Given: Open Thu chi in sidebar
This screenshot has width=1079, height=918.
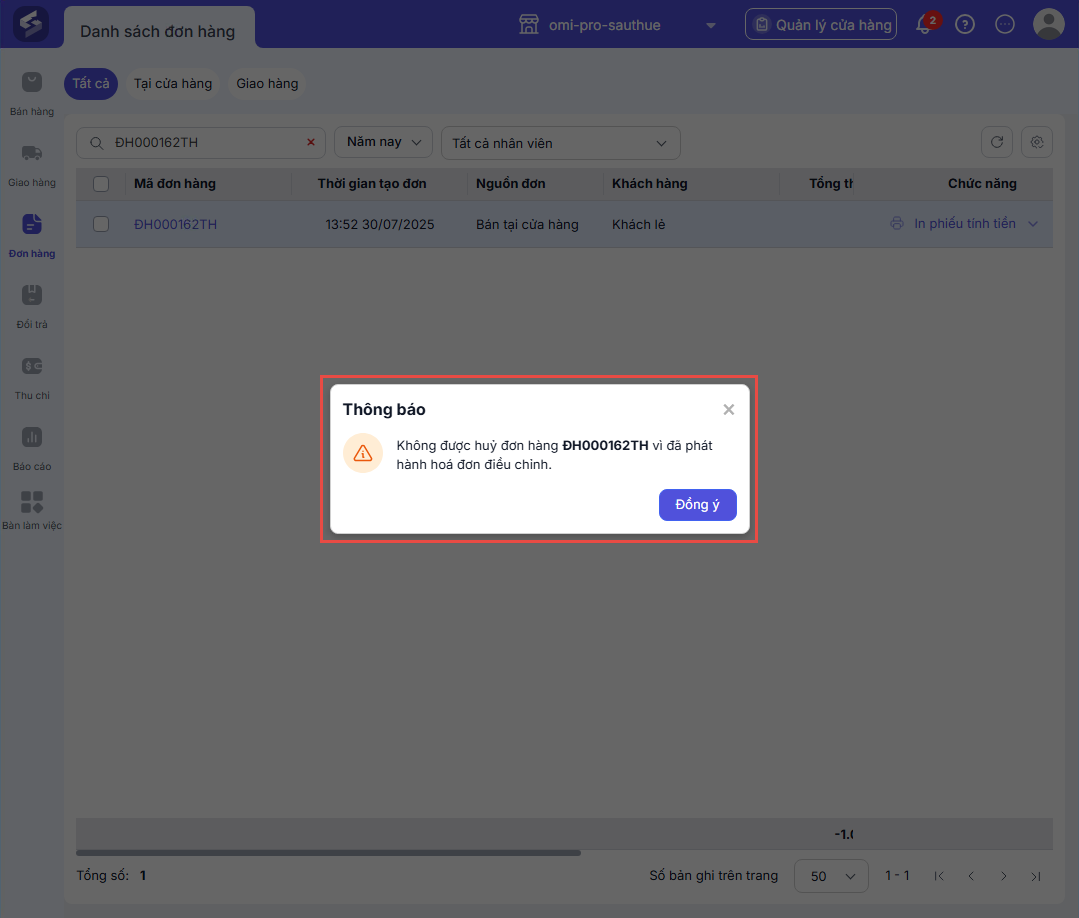Looking at the screenshot, I should coord(32,378).
